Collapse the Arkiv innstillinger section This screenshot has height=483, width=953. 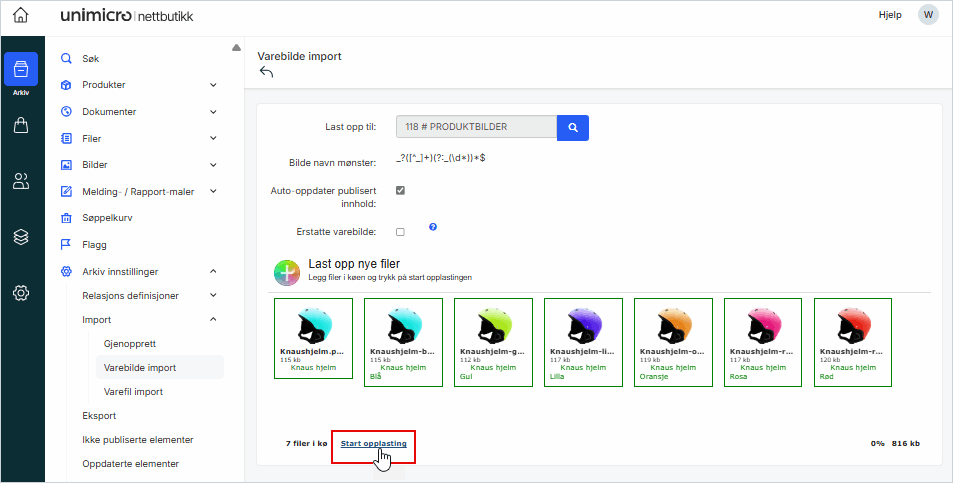click(213, 271)
